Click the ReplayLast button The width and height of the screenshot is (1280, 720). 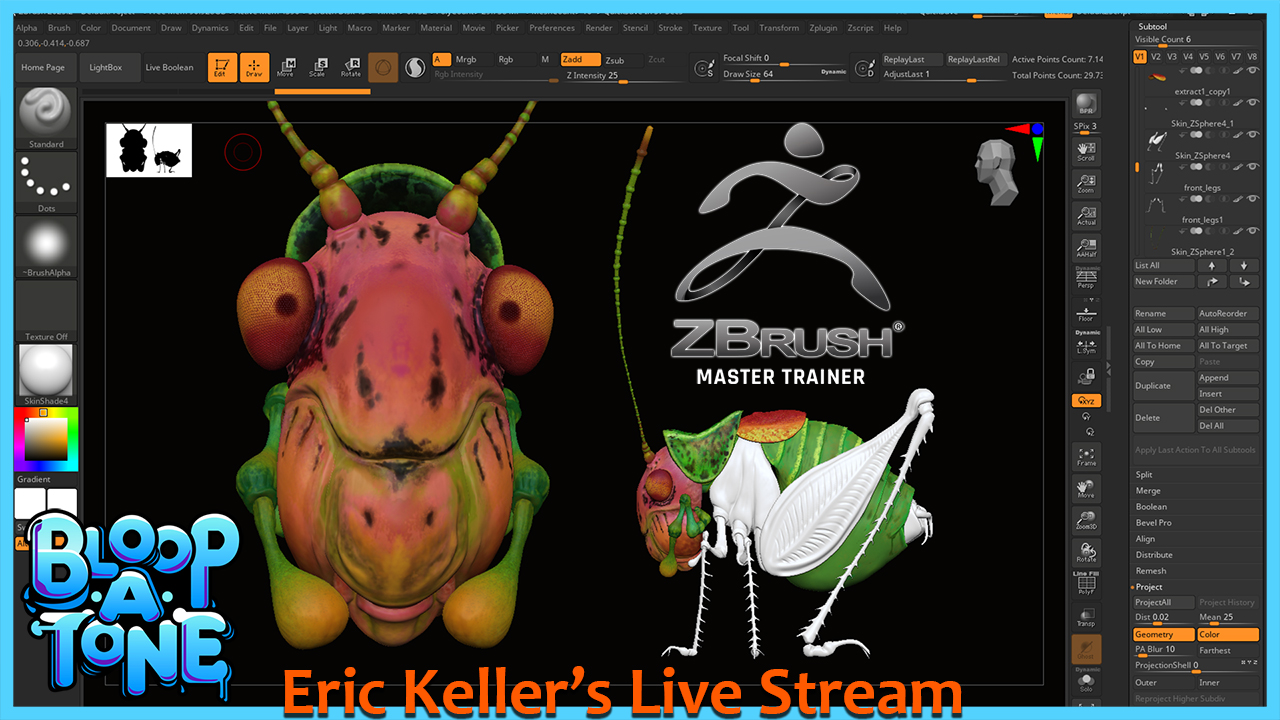pos(911,60)
